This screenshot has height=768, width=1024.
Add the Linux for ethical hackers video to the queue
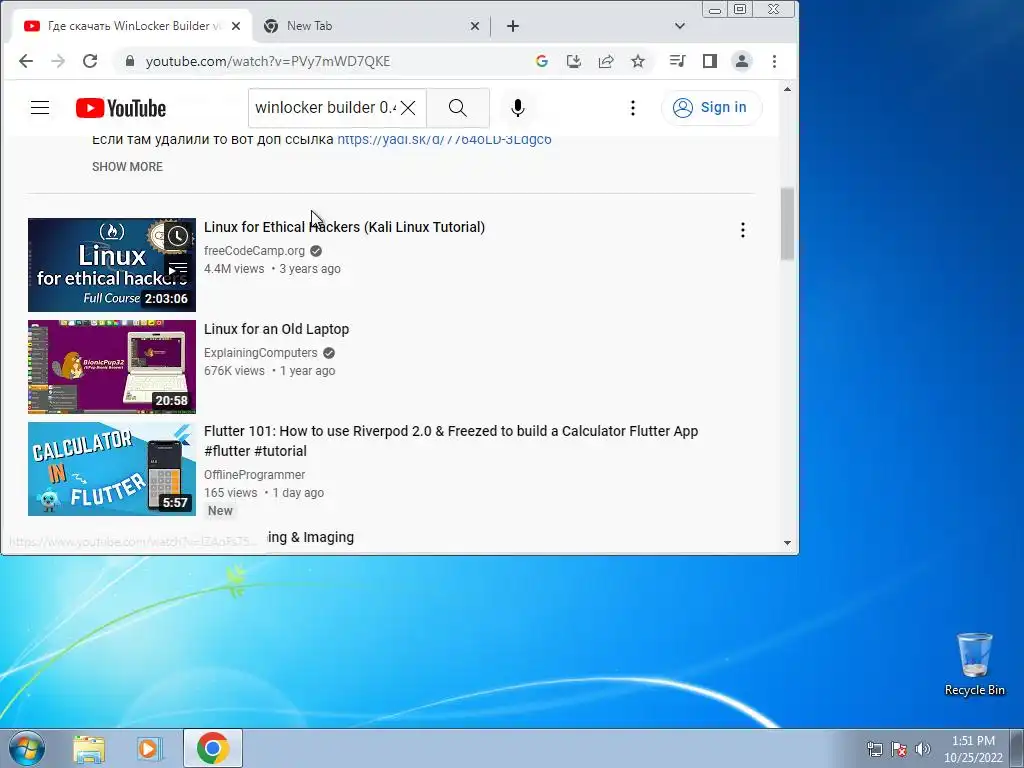(x=178, y=268)
